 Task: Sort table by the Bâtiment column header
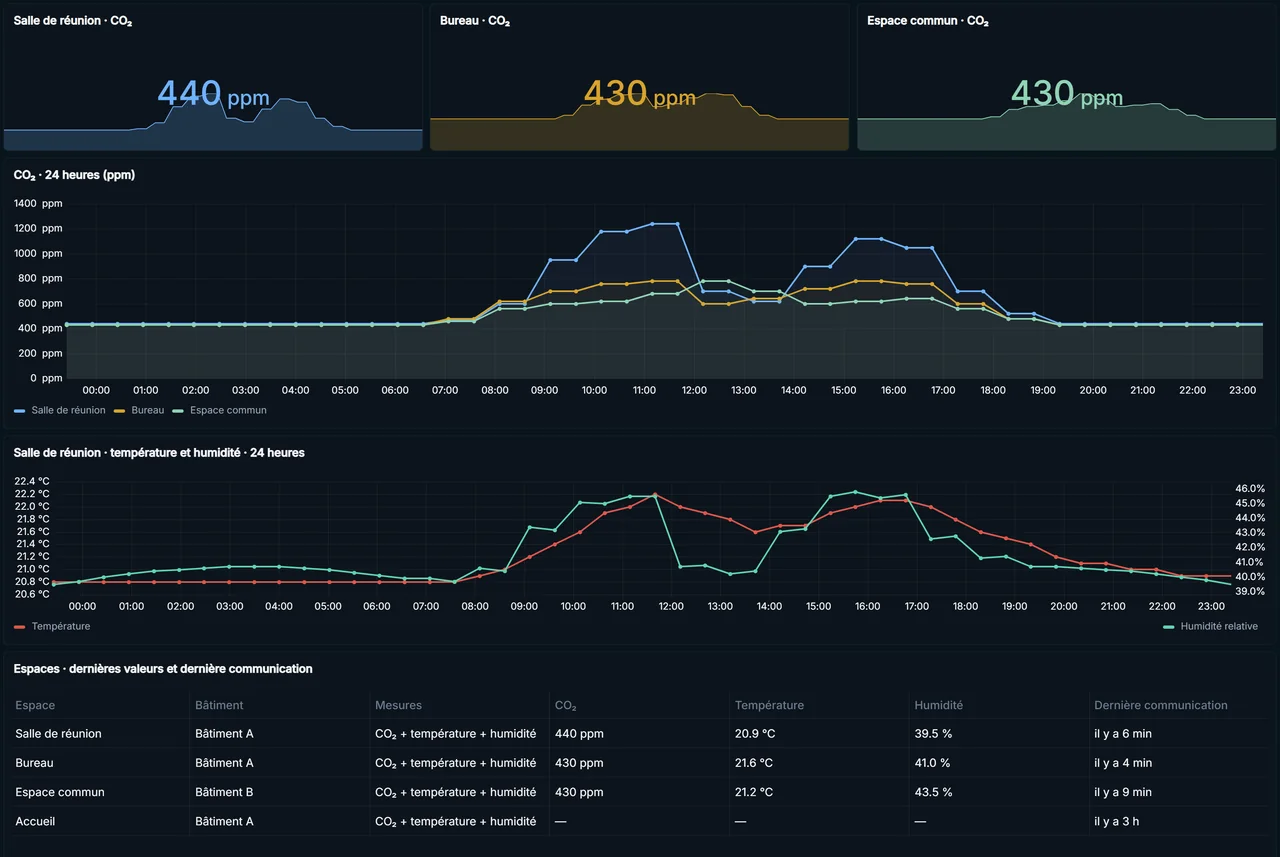pyautogui.click(x=219, y=705)
